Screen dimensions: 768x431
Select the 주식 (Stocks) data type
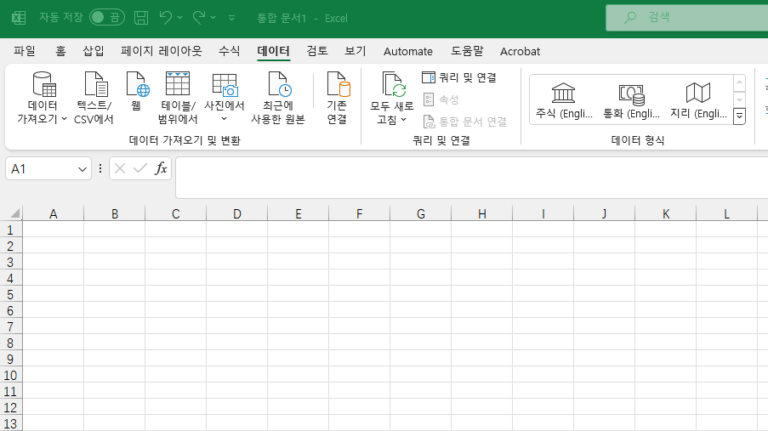point(564,101)
